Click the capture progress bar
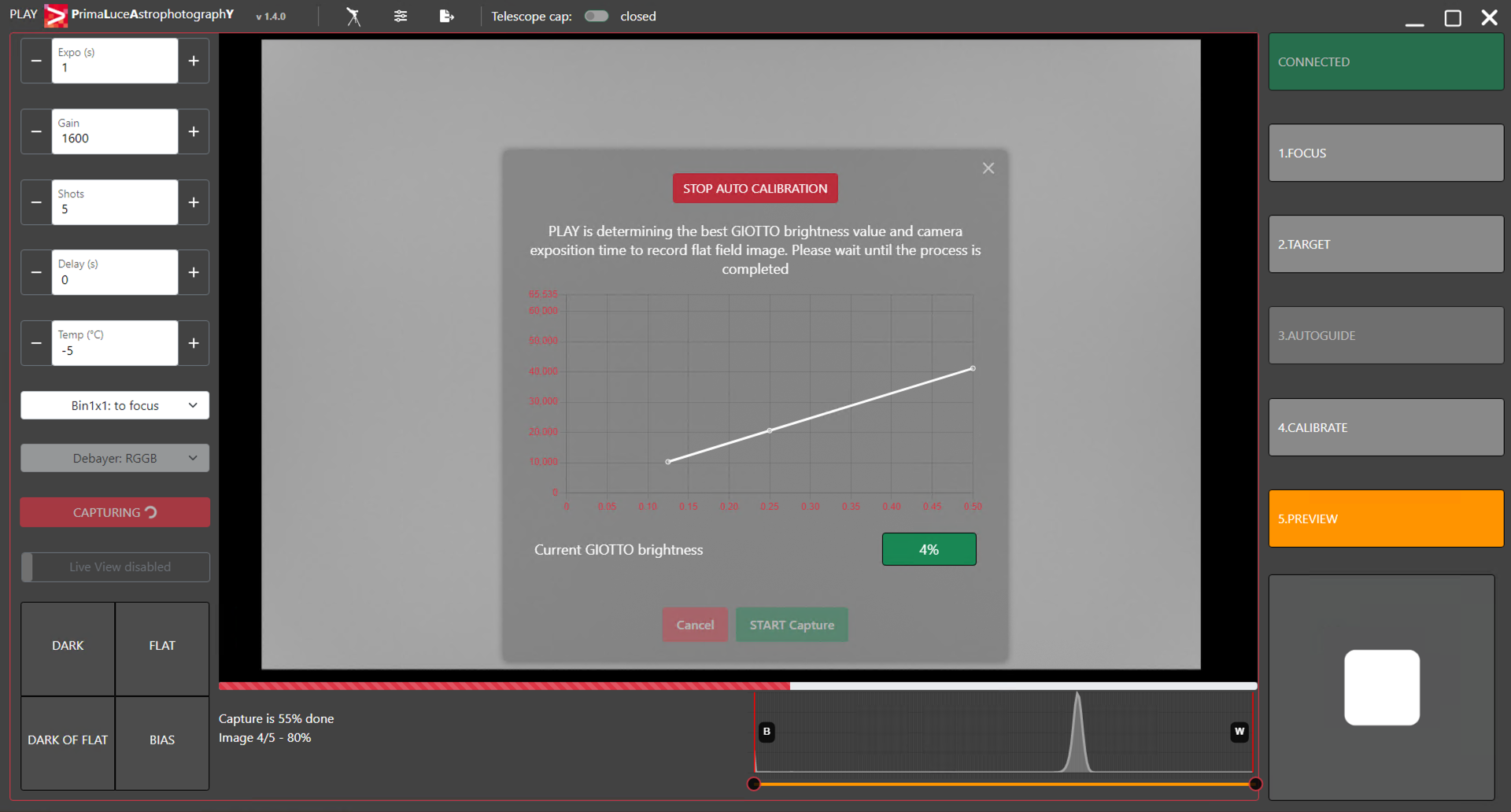Screen dimensions: 1511x812 (x=737, y=686)
